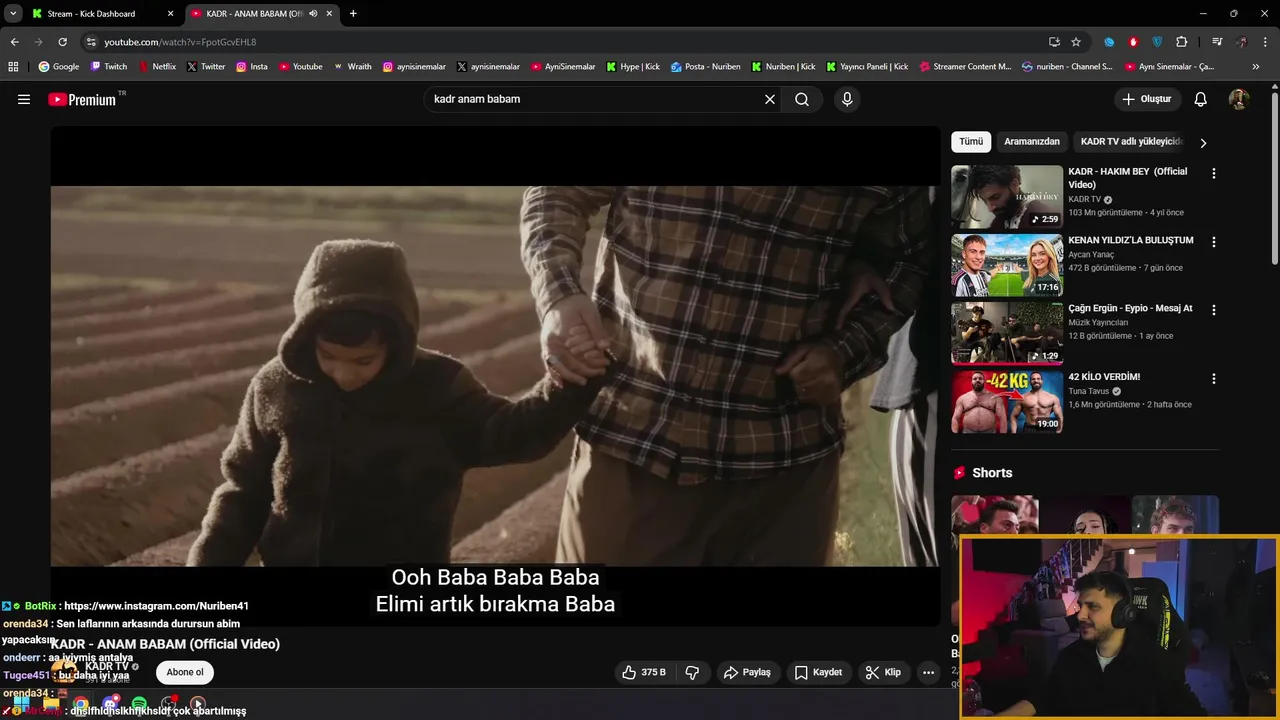1280x720 pixels.
Task: Open the Windows Start button
Action: [x=20, y=704]
